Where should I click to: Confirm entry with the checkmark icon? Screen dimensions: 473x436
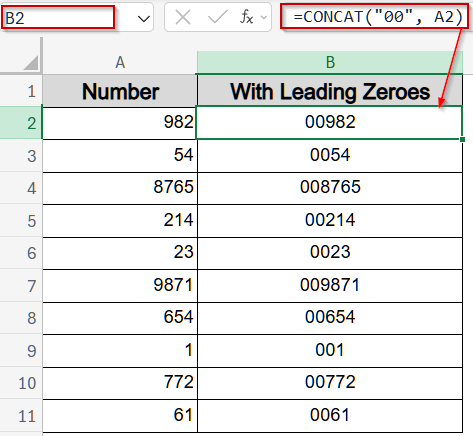[217, 17]
